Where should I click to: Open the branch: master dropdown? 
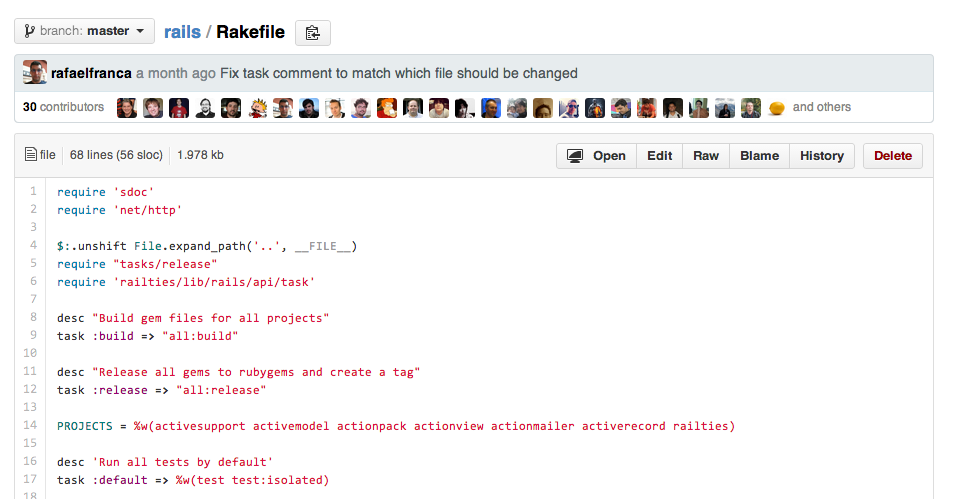[84, 31]
